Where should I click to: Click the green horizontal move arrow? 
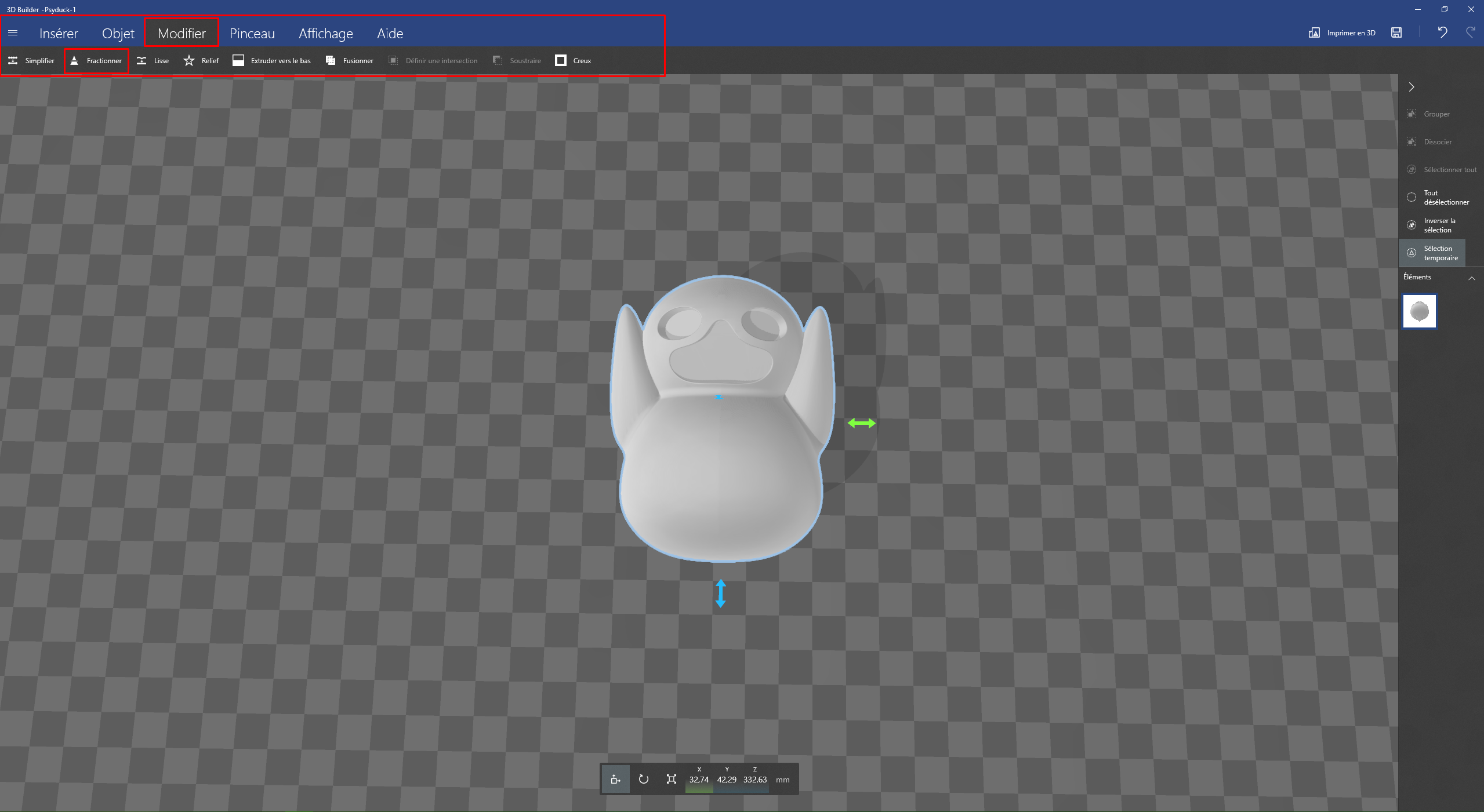click(862, 424)
